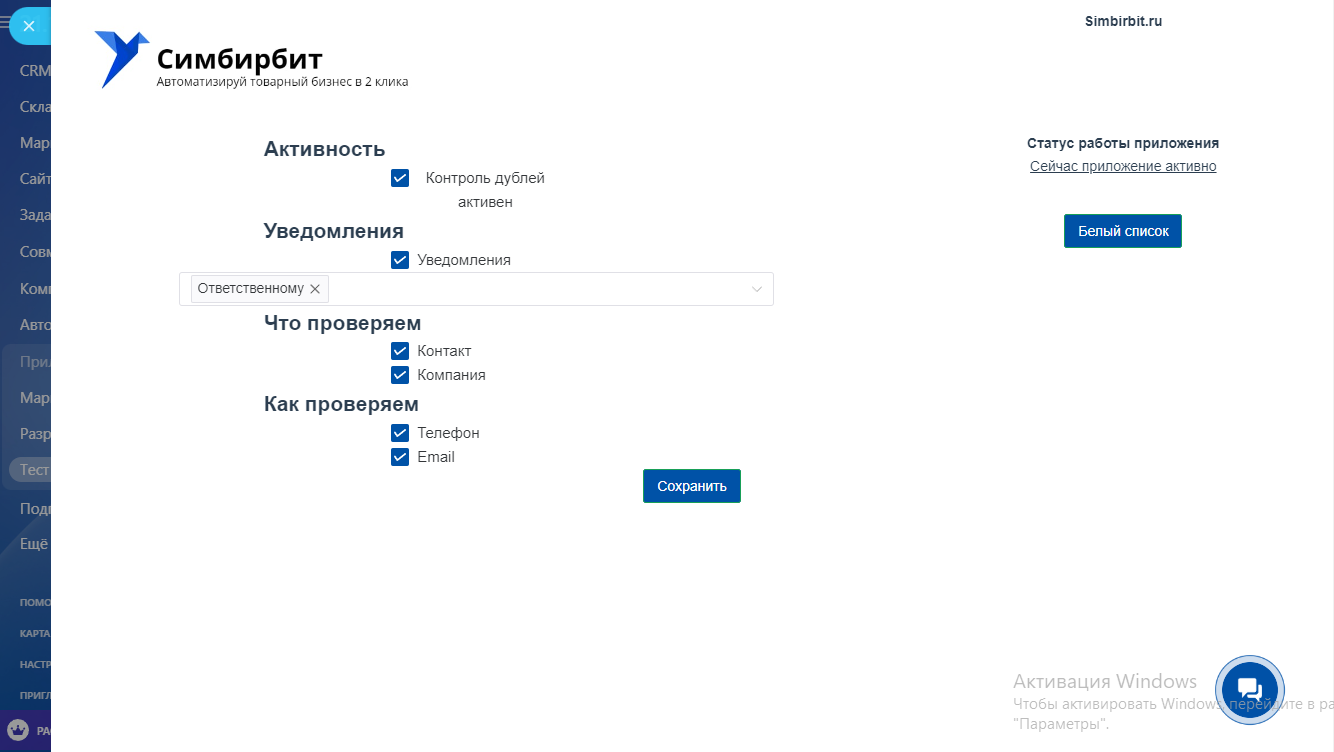
Task: Toggle the hamburger menu icon
Action: coord(5,23)
